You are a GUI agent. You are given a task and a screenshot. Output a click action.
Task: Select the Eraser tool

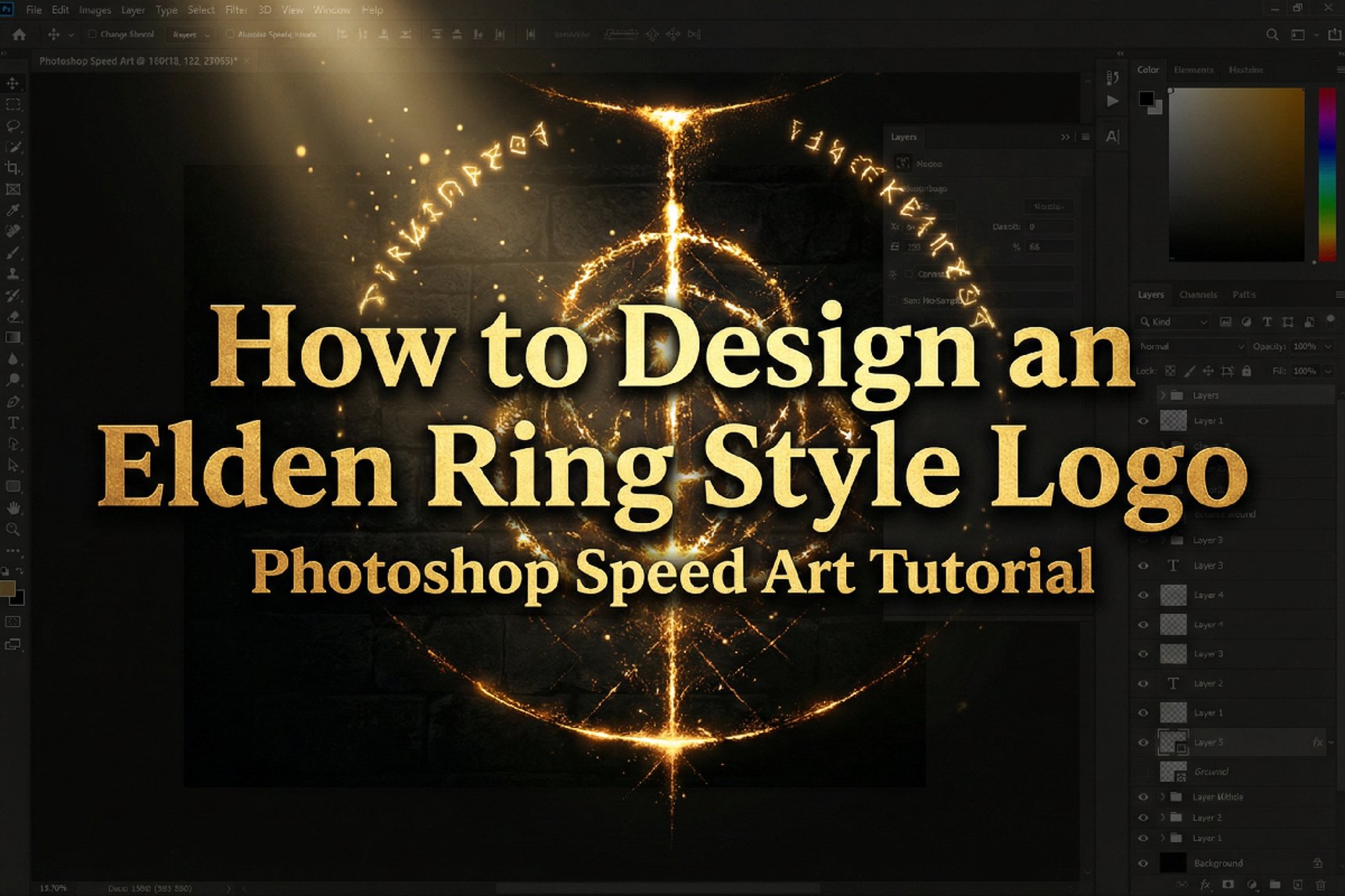pos(13,317)
